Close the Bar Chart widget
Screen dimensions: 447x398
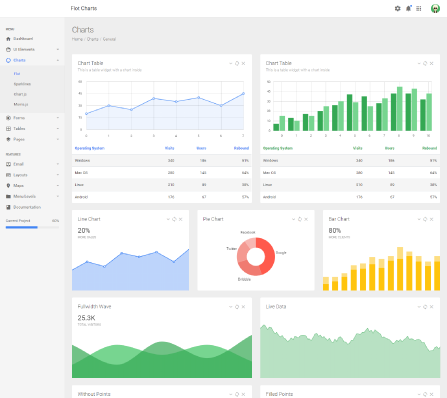431,219
